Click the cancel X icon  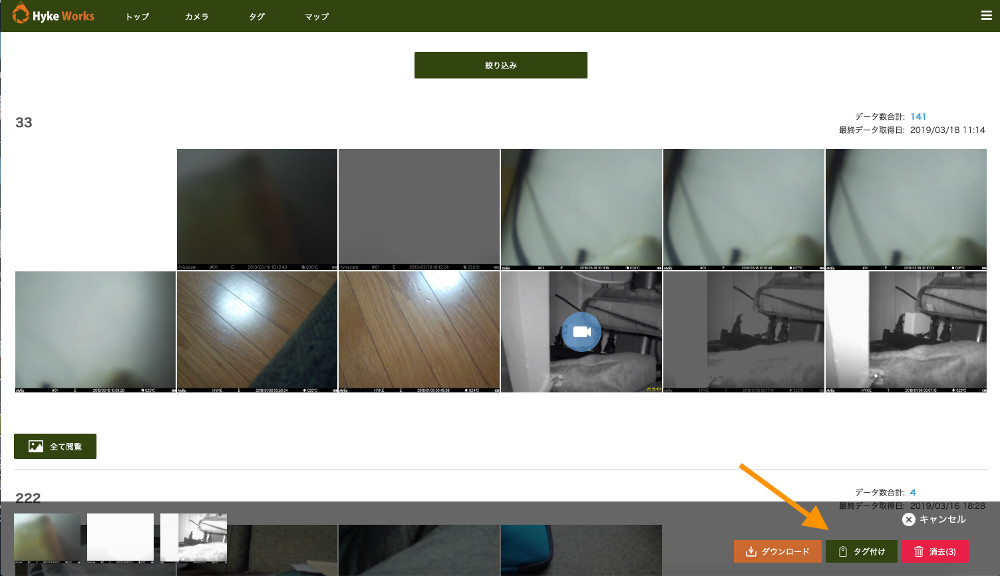[908, 519]
